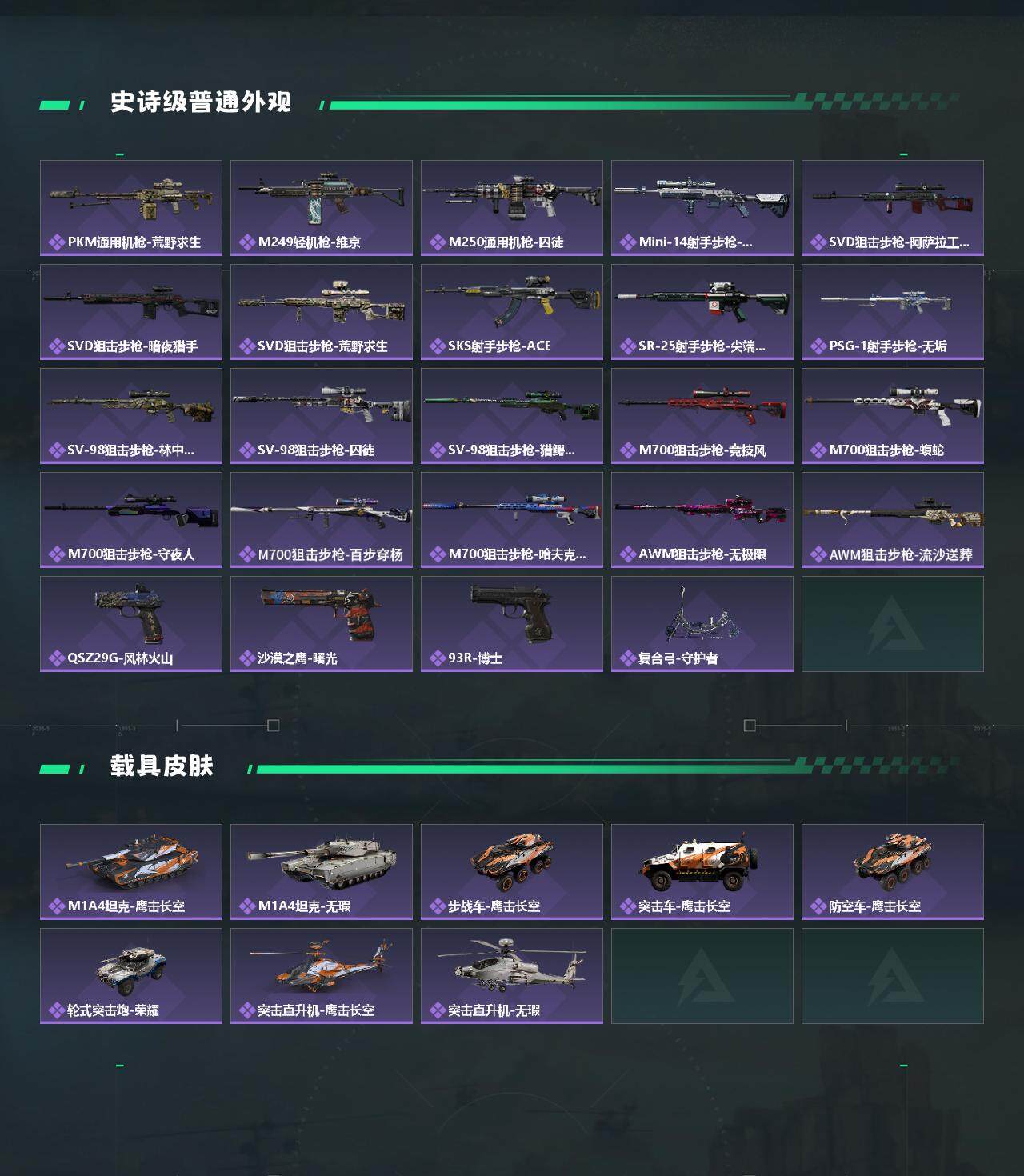Viewport: 1024px width, 1176px height.
Task: Open the M700狙击步枪-竞技风 skin
Action: [702, 416]
